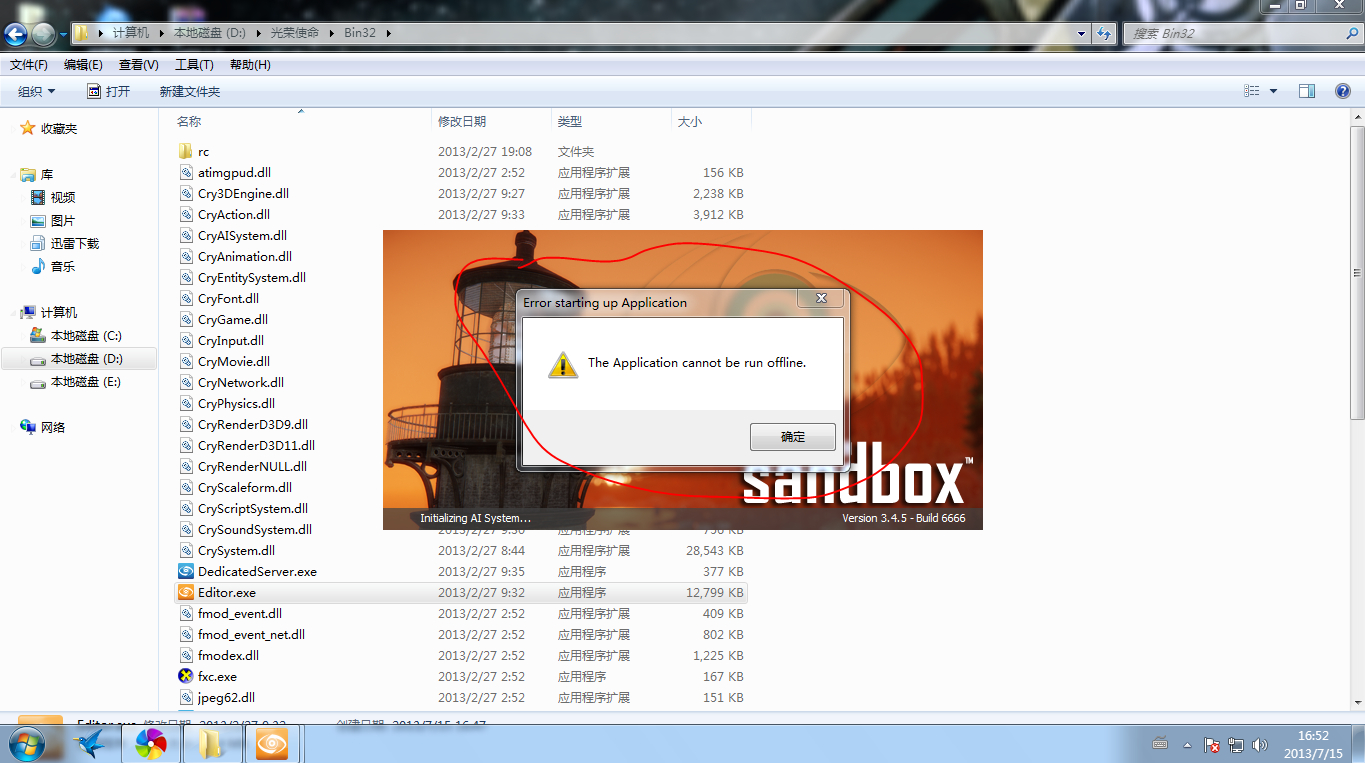Select the 网络 network icon in the navigation pane
Image resolution: width=1365 pixels, height=763 pixels.
tap(28, 427)
